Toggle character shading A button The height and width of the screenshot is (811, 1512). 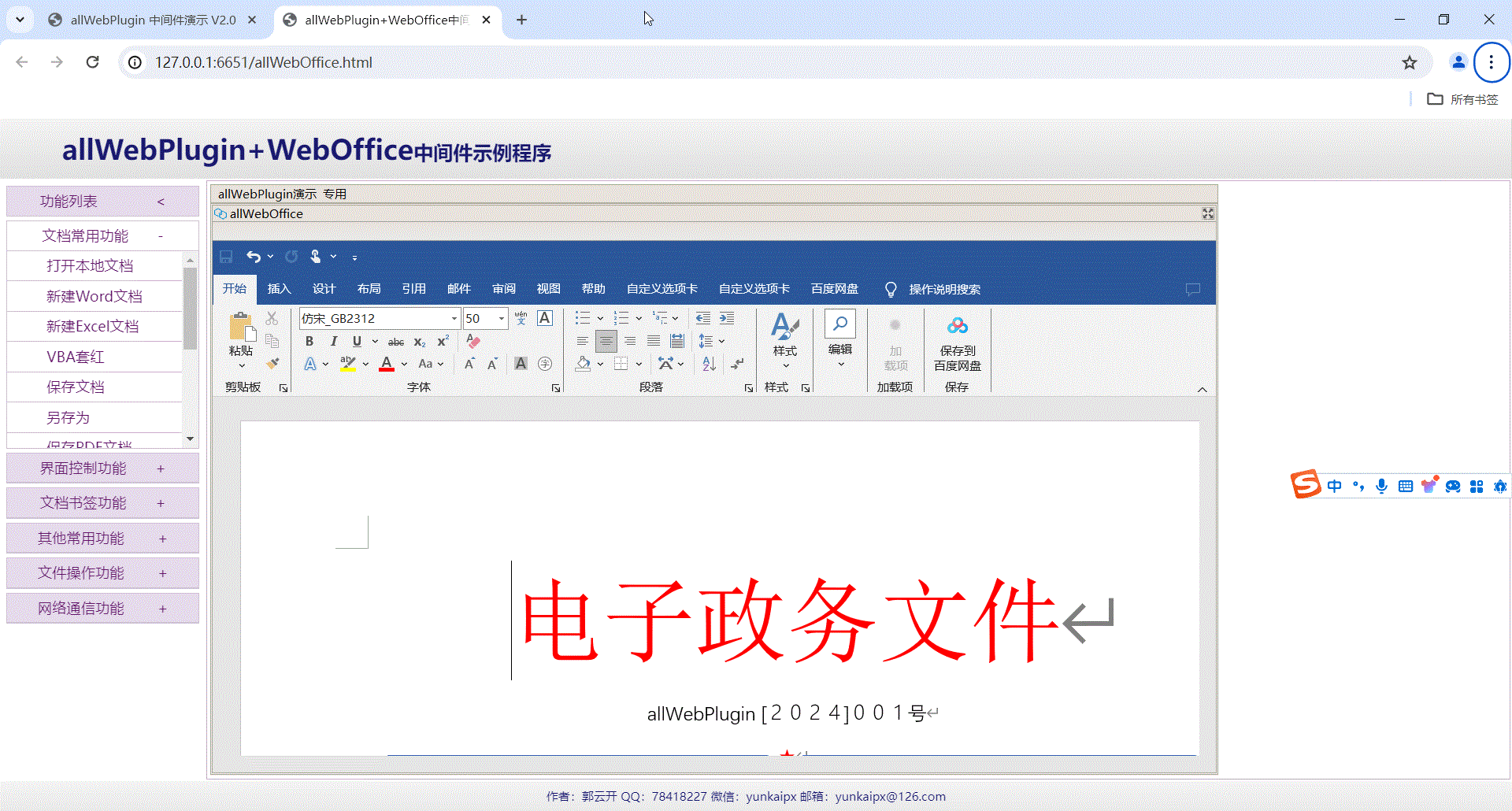coord(521,364)
